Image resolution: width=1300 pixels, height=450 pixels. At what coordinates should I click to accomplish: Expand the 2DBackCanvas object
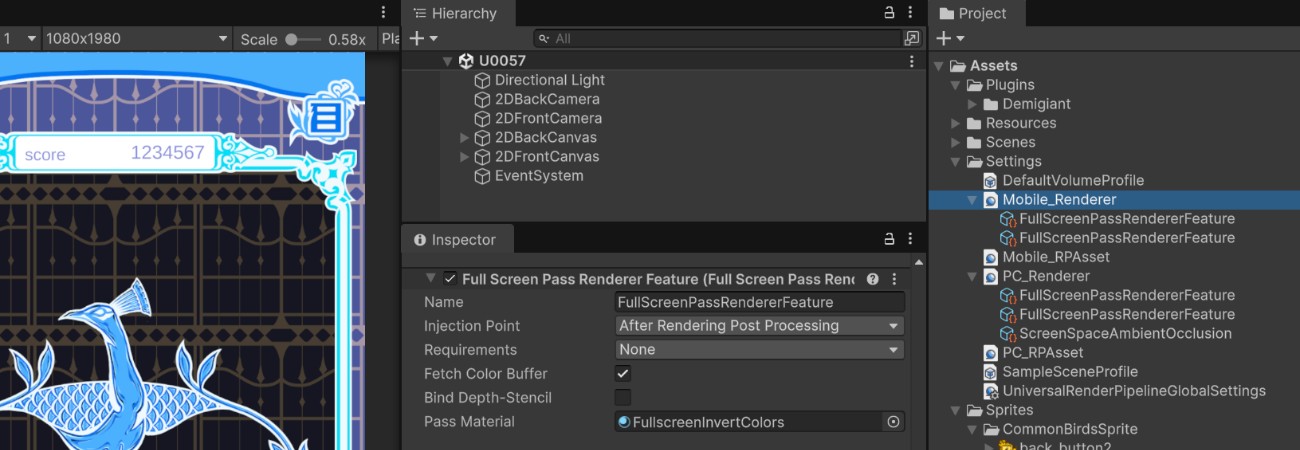click(464, 138)
